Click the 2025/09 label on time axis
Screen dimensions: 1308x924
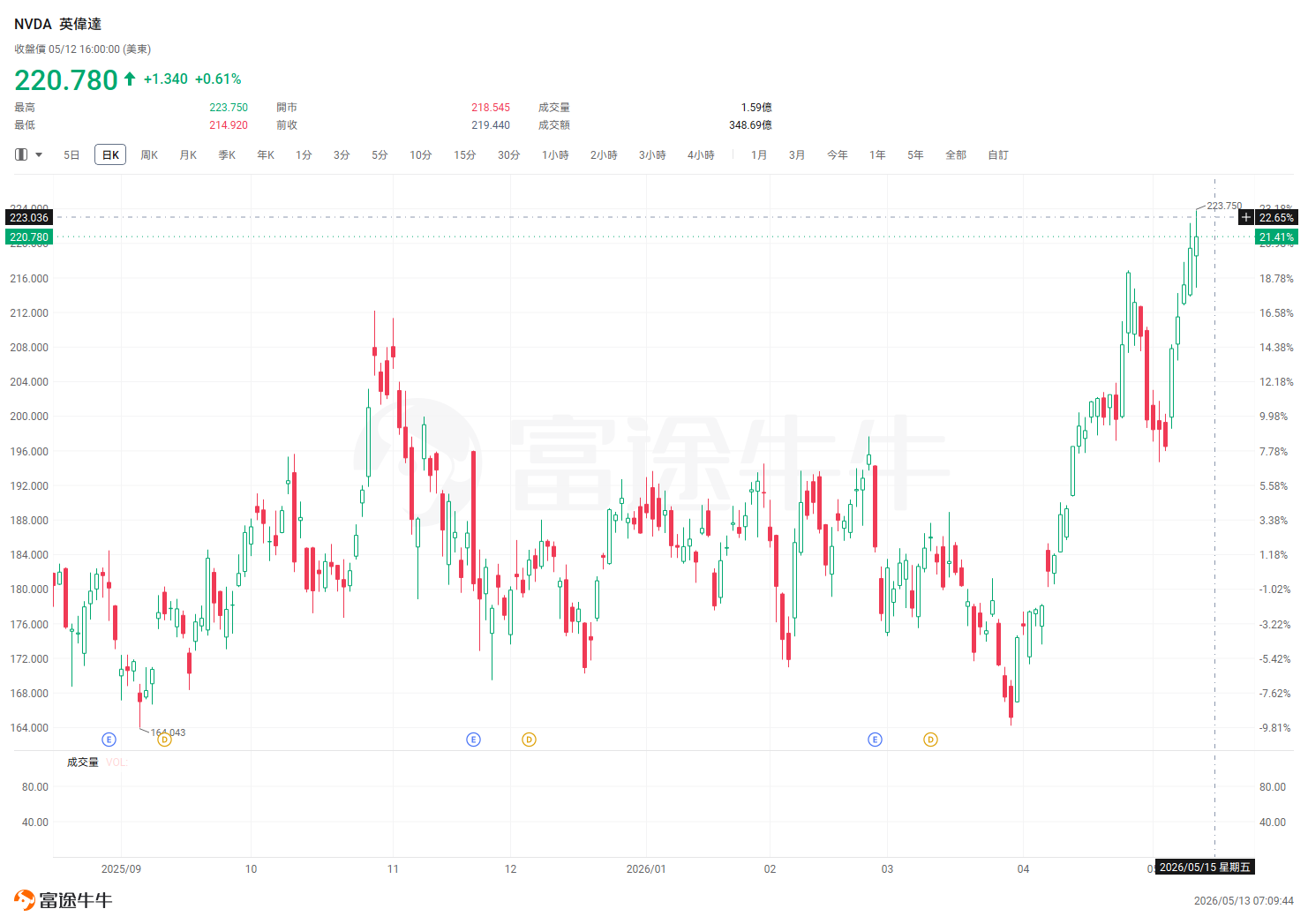coord(121,869)
